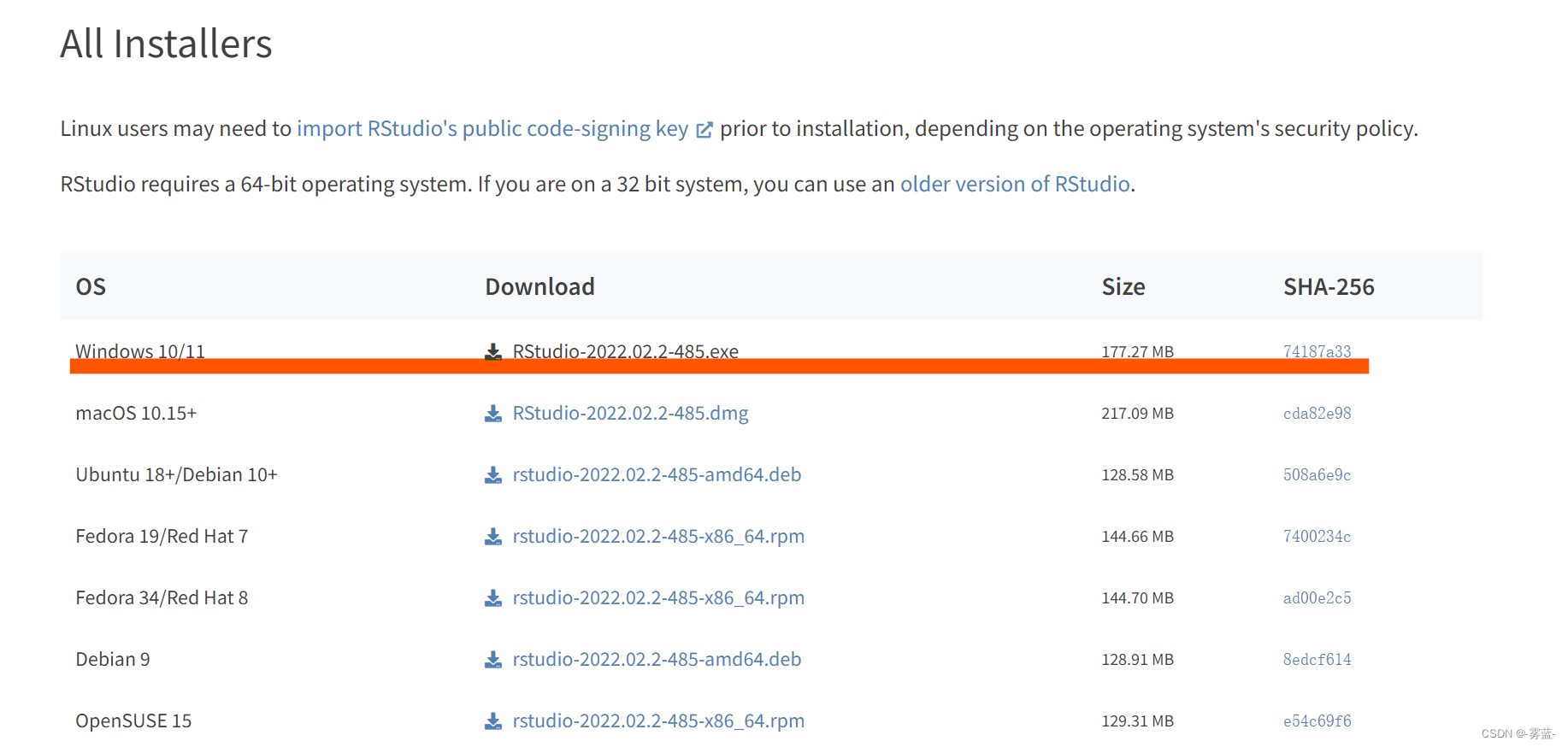
Task: Click download icon in OpenSUSE 15 row
Action: (x=493, y=721)
